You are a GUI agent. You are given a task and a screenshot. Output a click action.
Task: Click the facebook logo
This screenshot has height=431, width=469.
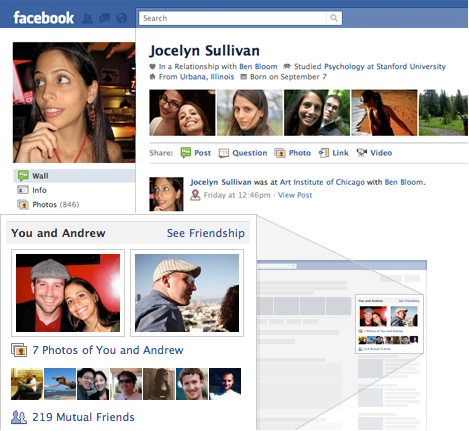(43, 18)
